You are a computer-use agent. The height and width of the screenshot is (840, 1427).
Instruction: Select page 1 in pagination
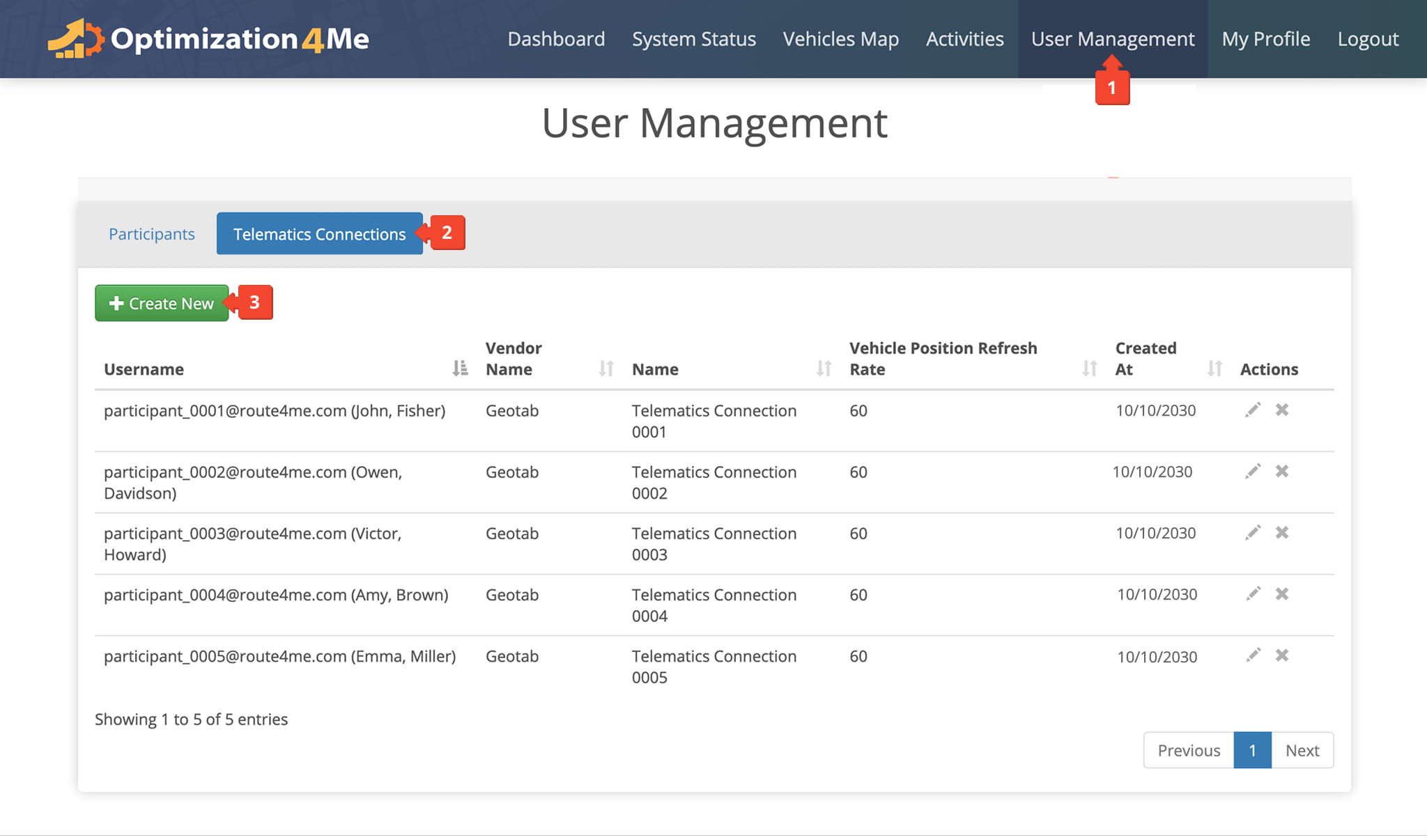[x=1252, y=750]
